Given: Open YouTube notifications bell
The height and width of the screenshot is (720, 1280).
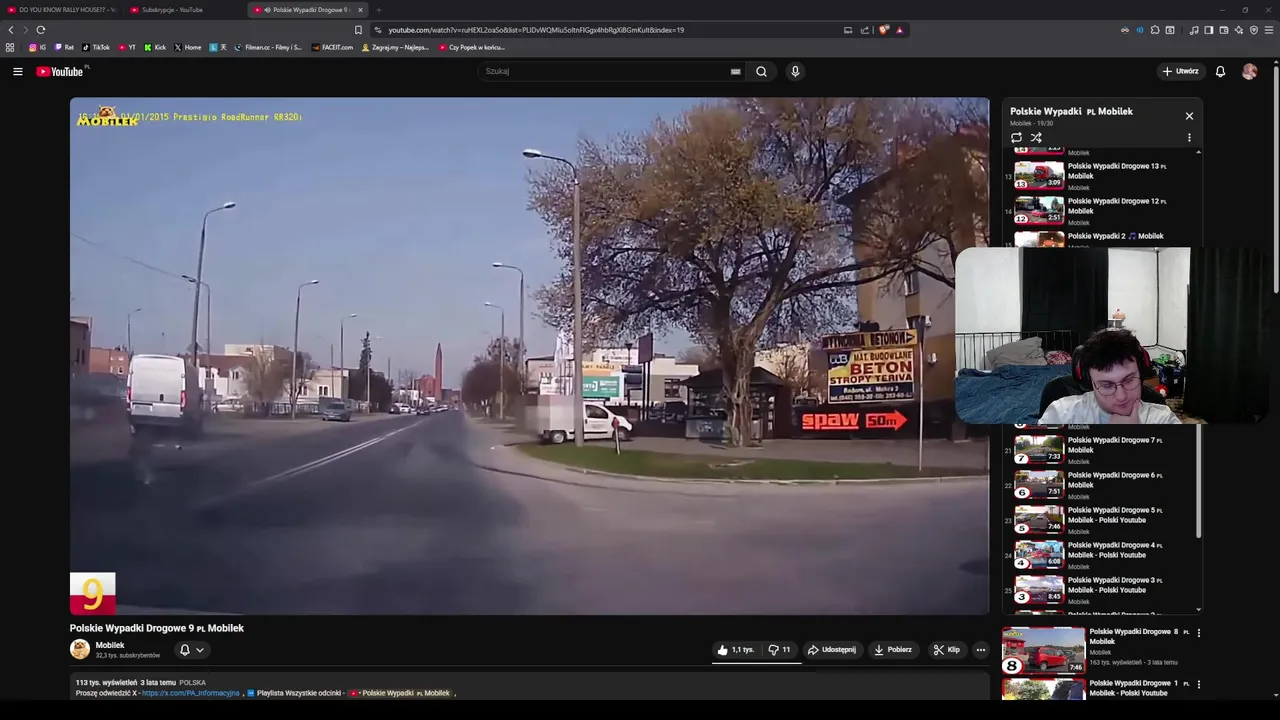Looking at the screenshot, I should tap(1220, 71).
